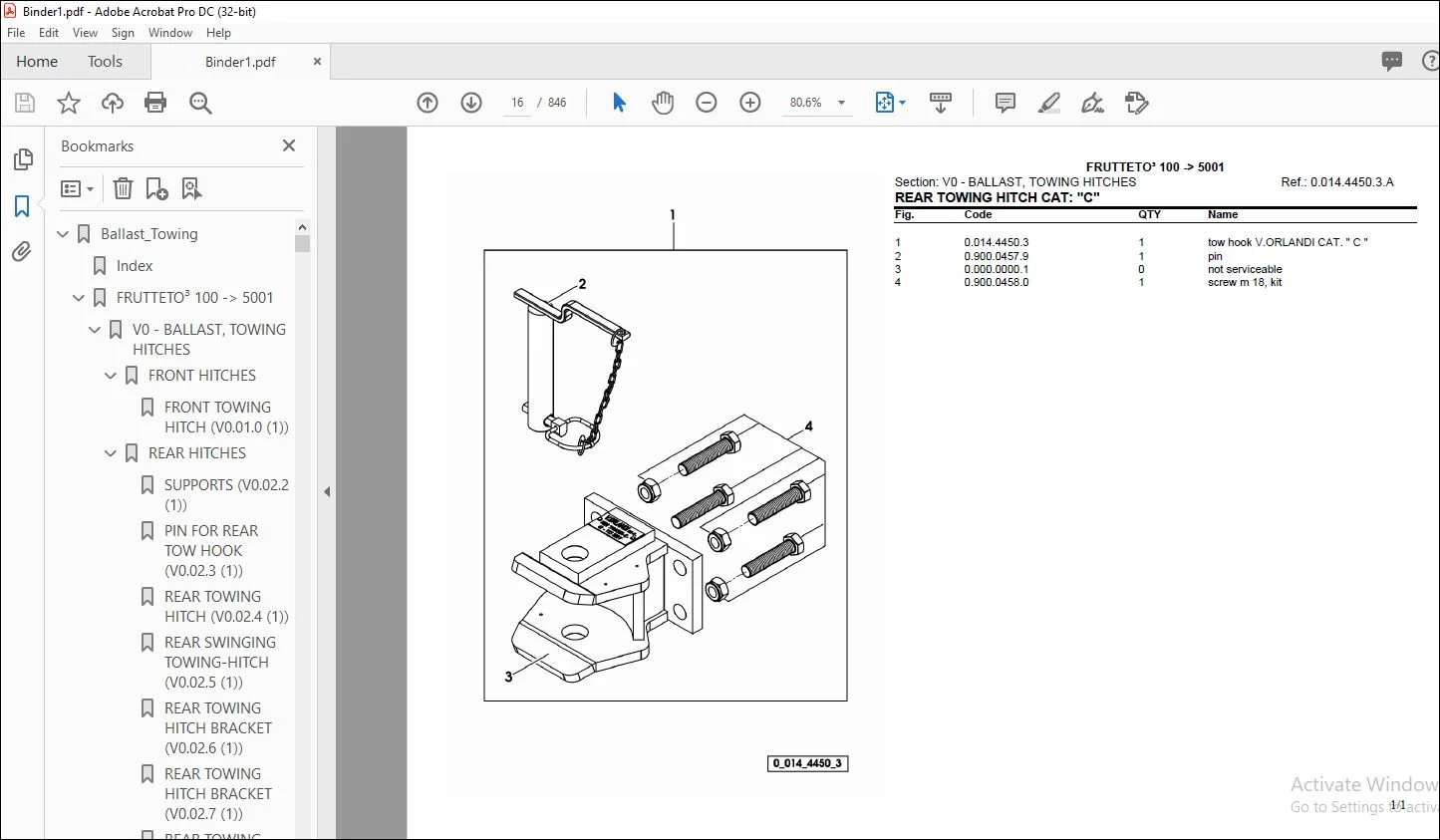Close the Binder1.pdf tab
This screenshot has width=1440, height=840.
coord(317,62)
